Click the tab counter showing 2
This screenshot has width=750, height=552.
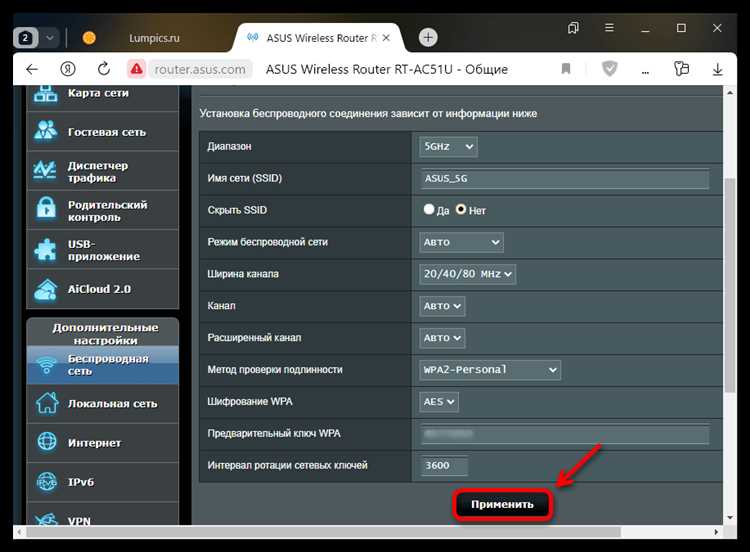tap(25, 38)
